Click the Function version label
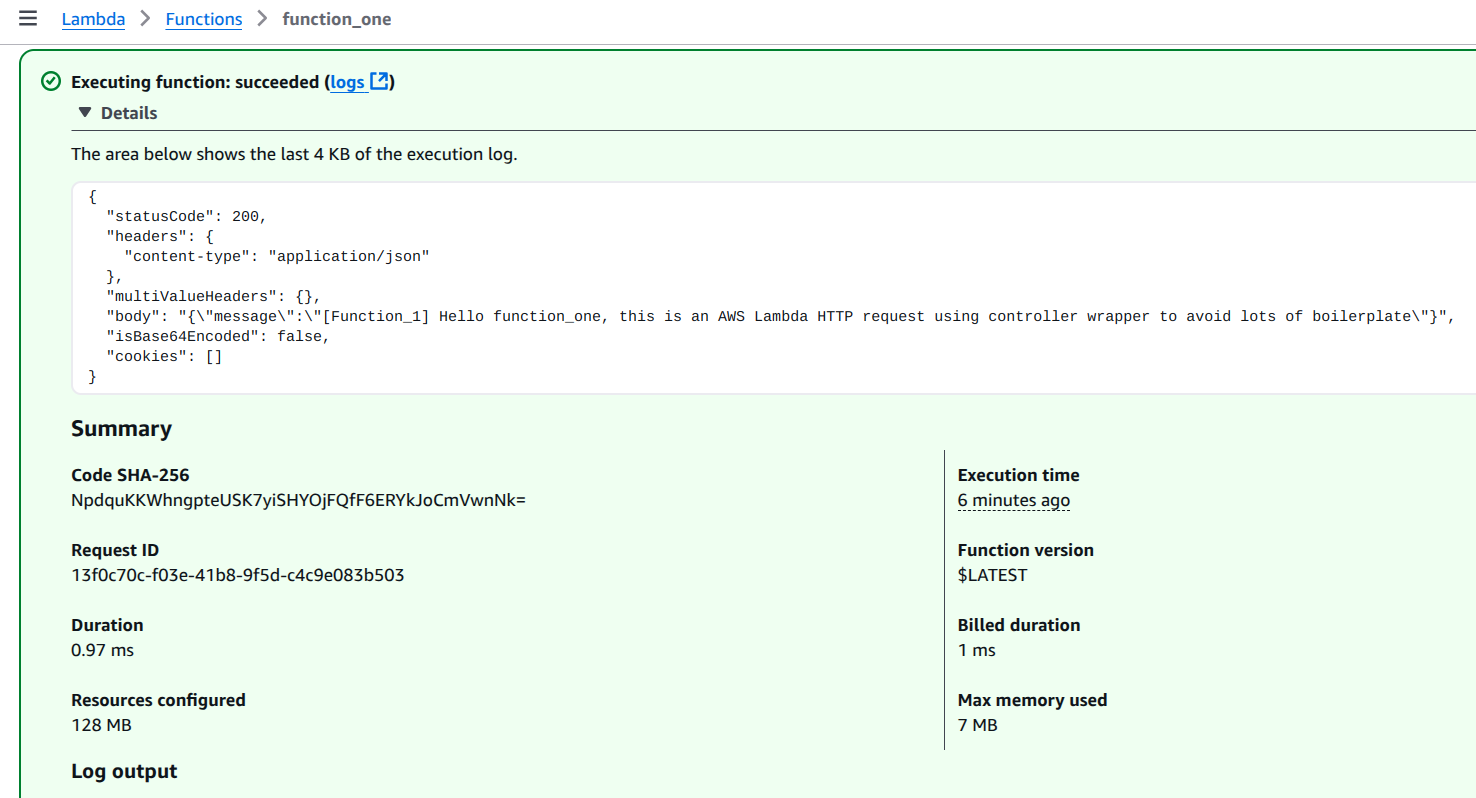 (x=1026, y=550)
